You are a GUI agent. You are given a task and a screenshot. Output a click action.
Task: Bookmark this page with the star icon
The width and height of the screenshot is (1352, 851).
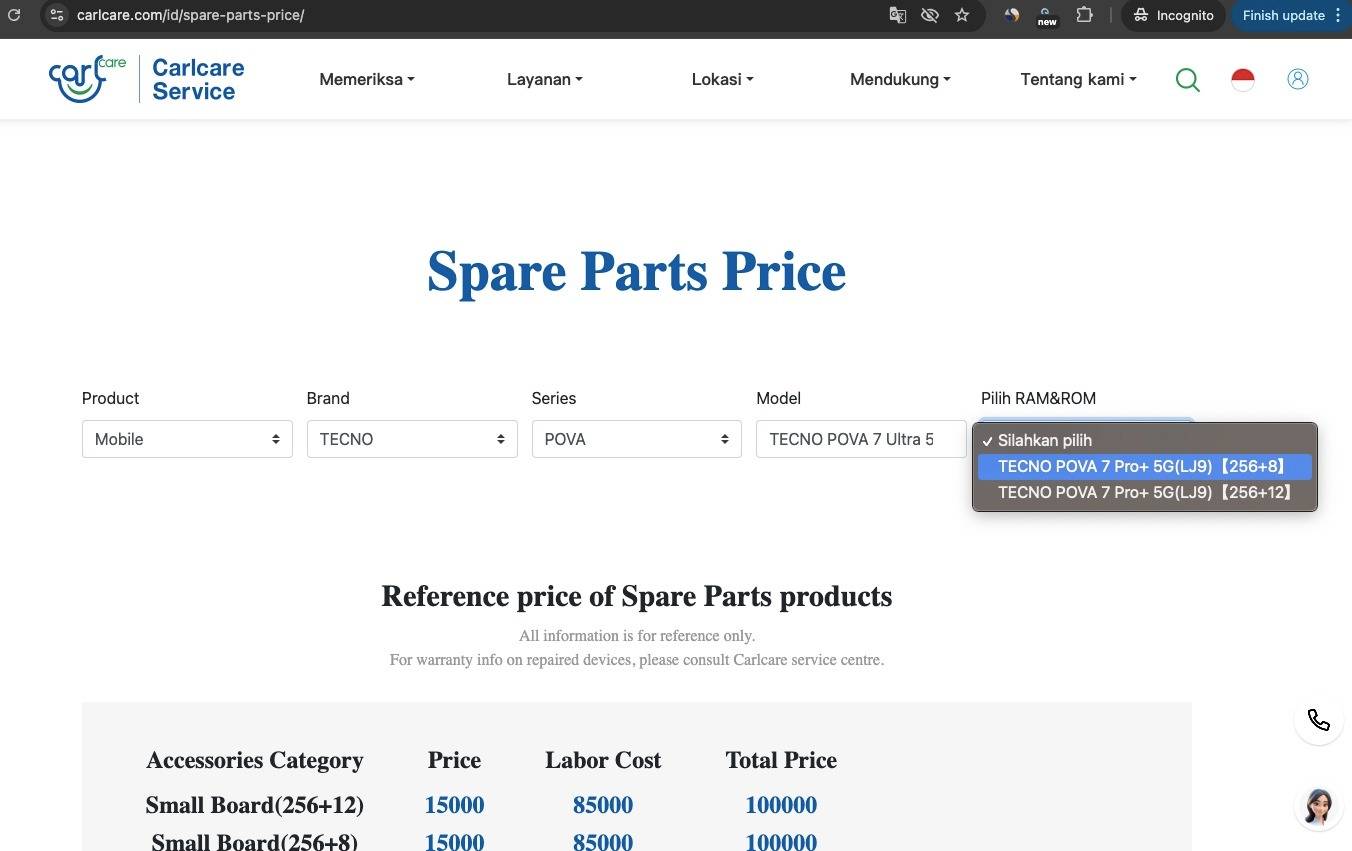pos(962,15)
